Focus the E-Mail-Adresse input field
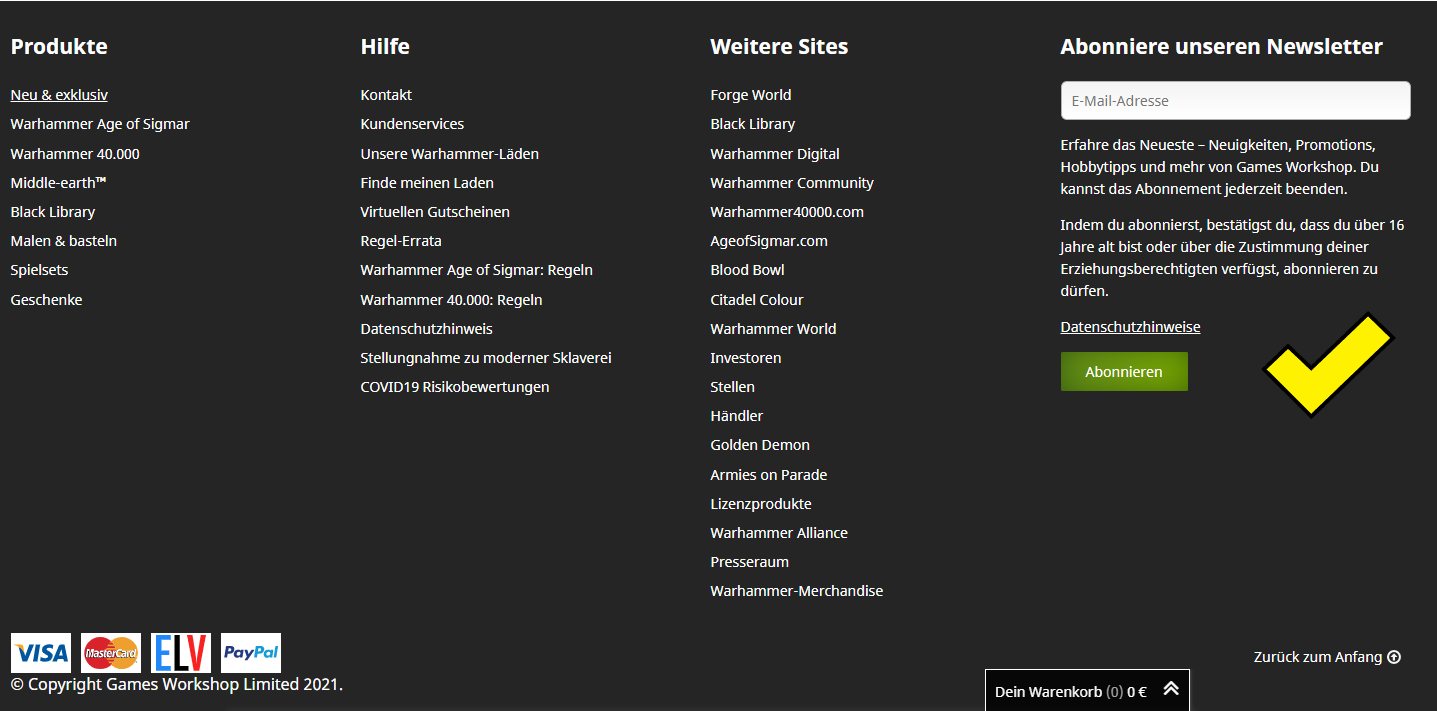The height and width of the screenshot is (711, 1437). pyautogui.click(x=1235, y=101)
